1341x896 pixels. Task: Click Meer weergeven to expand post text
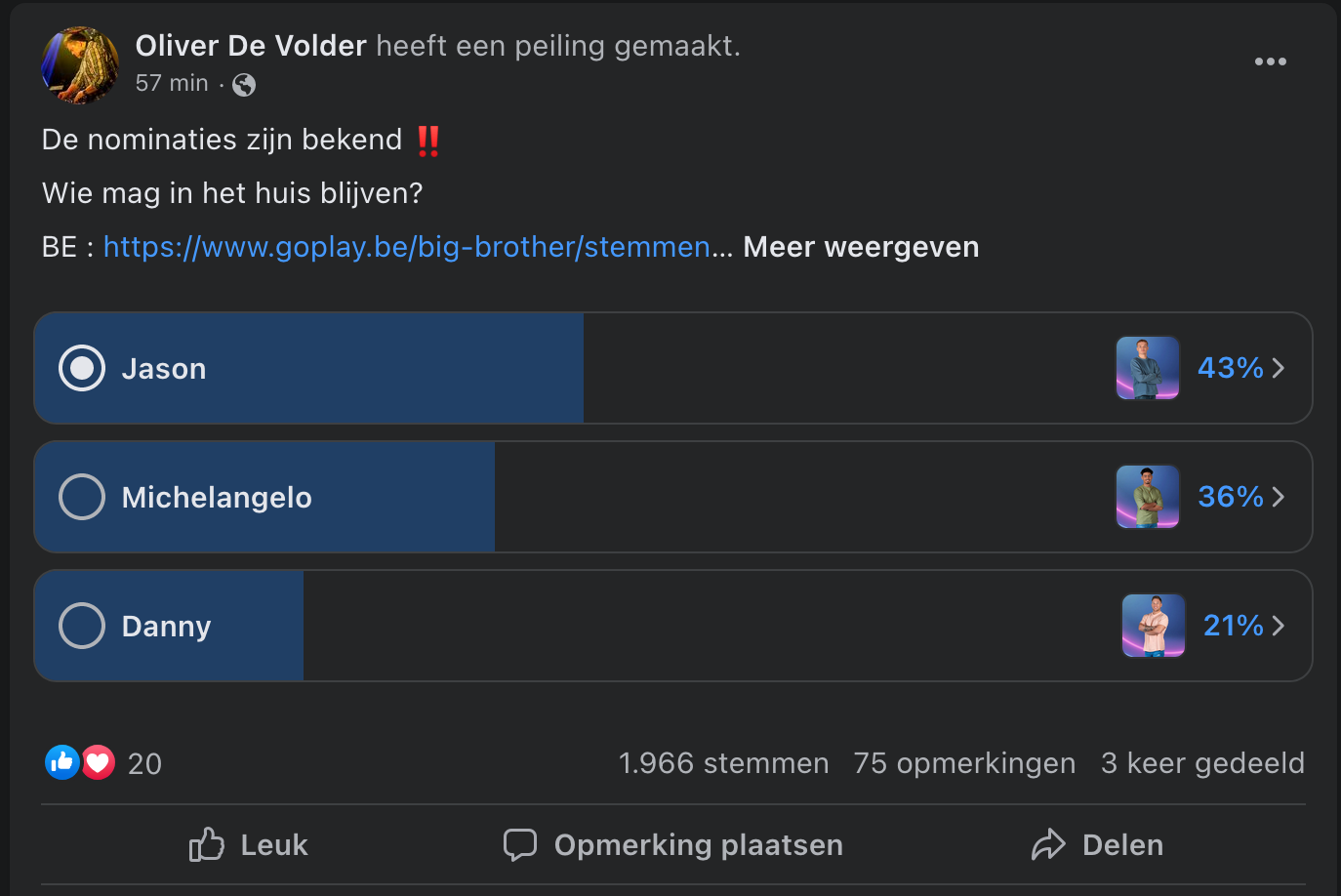[x=861, y=247]
